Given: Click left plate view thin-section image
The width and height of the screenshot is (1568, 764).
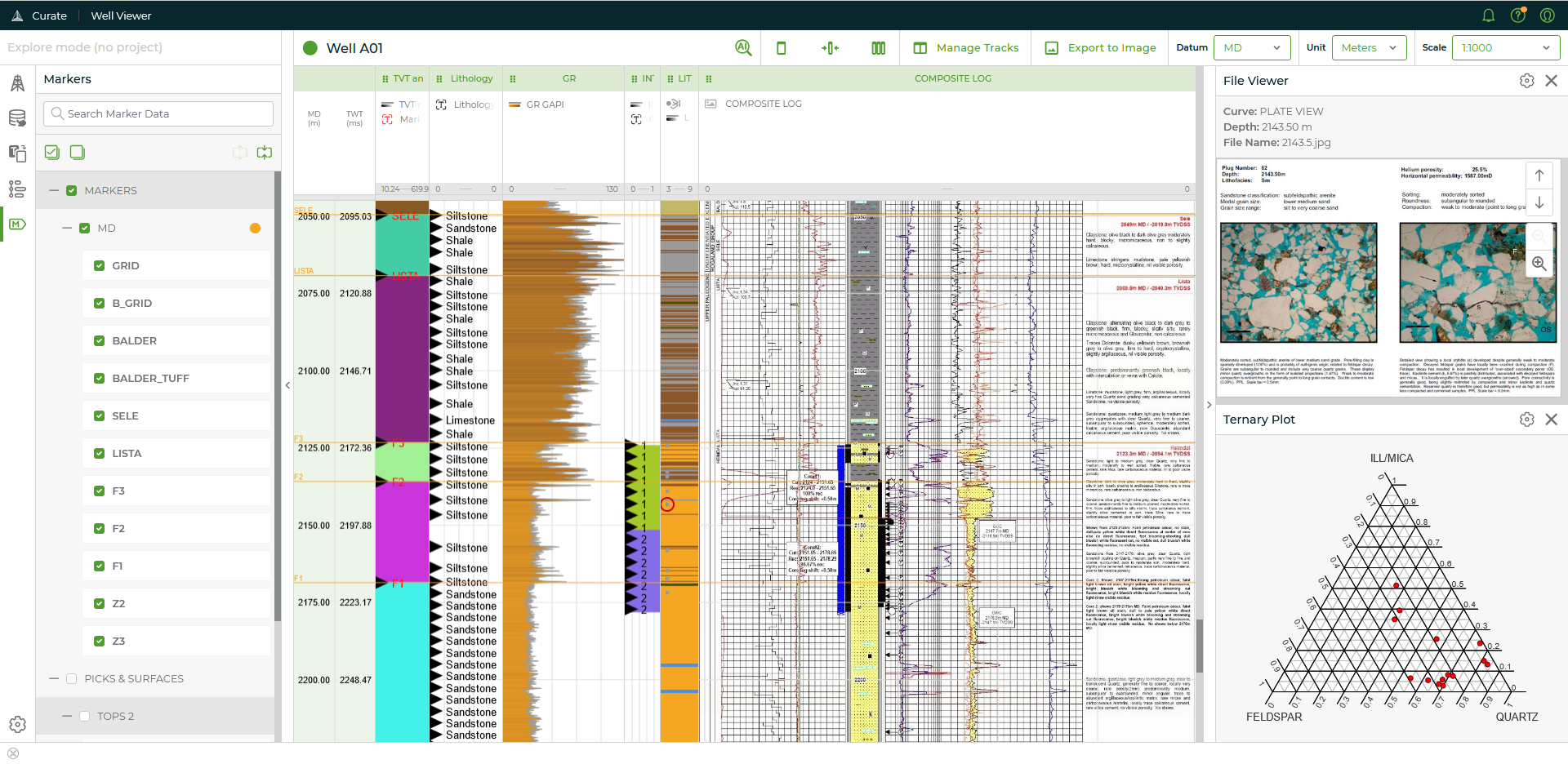Looking at the screenshot, I should click(1298, 282).
